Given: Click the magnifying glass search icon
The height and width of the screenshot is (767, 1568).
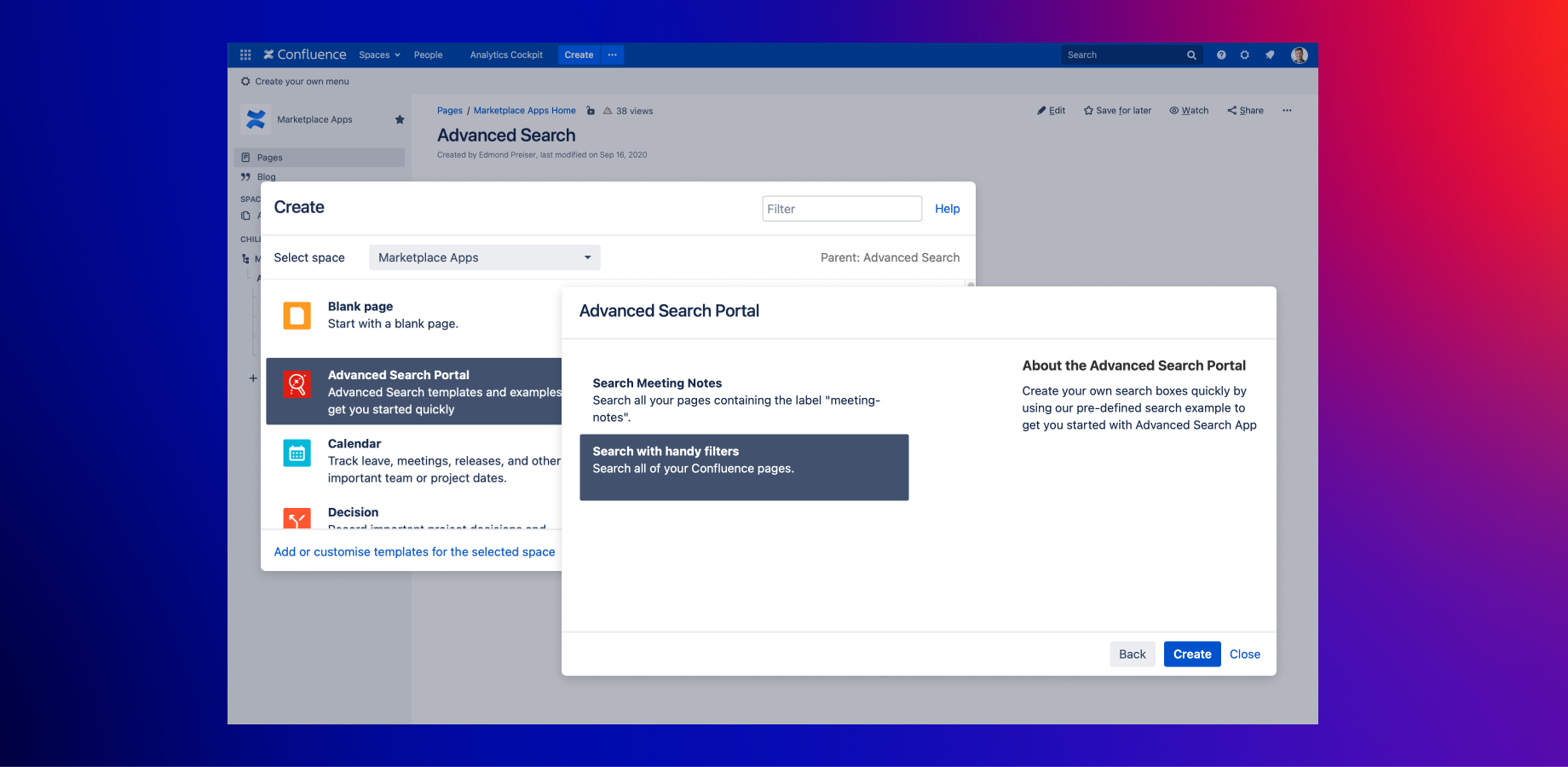Looking at the screenshot, I should (1191, 55).
